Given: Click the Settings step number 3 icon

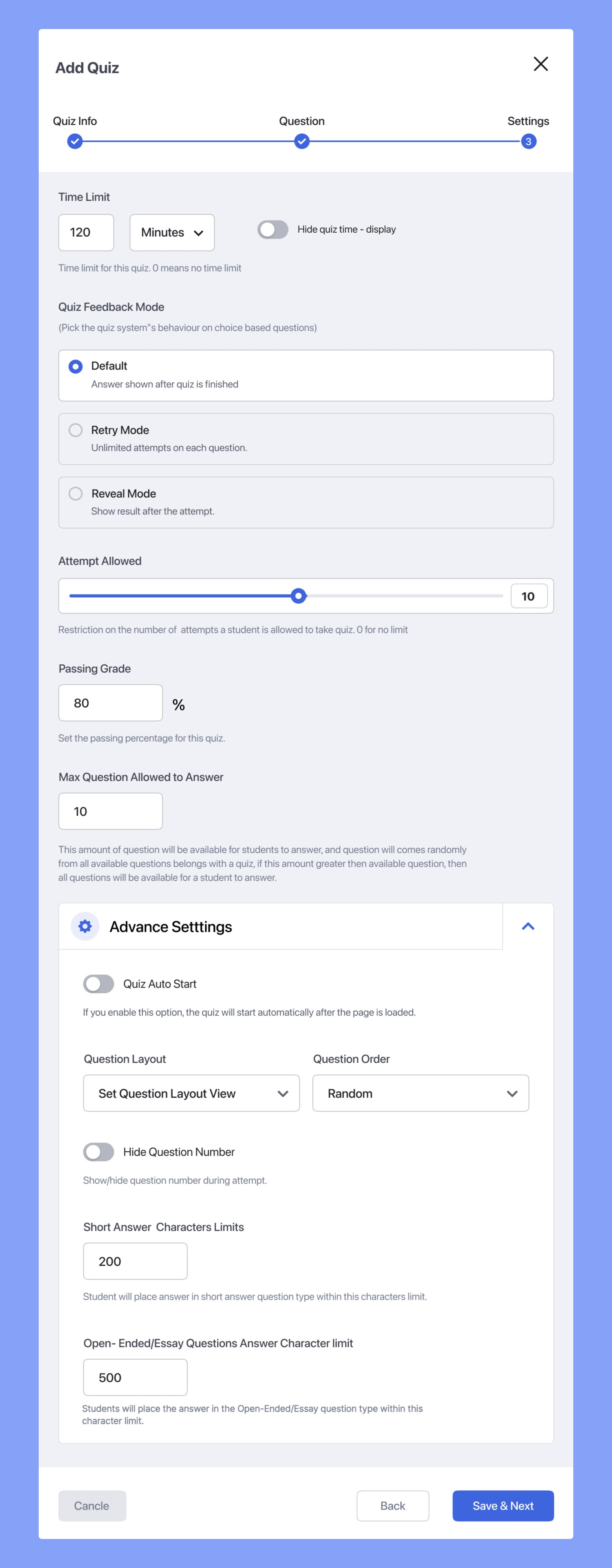Looking at the screenshot, I should (x=528, y=141).
